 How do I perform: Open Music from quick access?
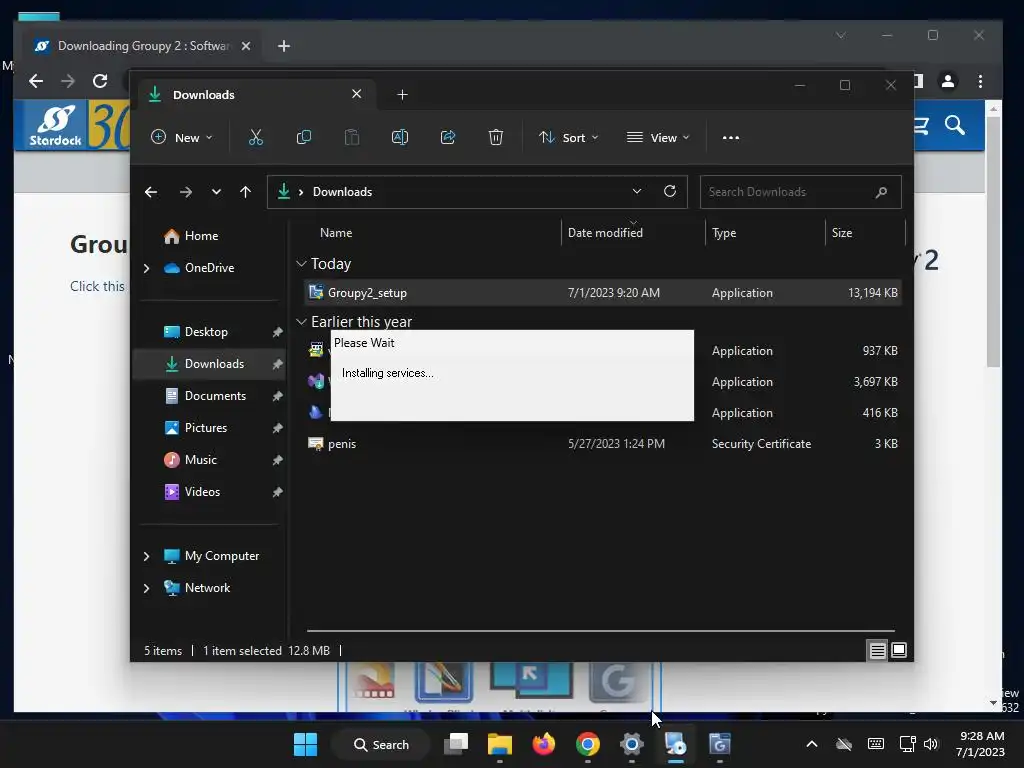coord(200,460)
